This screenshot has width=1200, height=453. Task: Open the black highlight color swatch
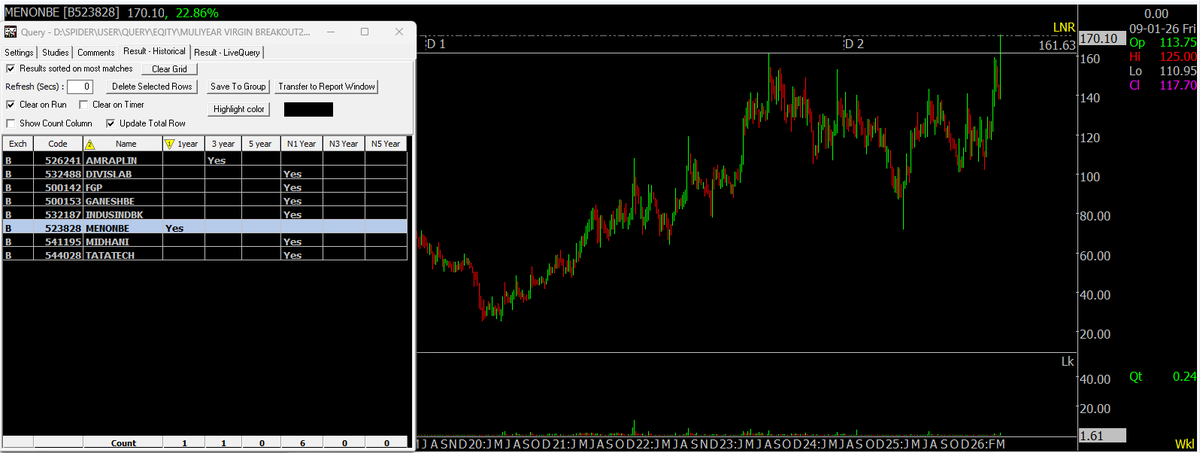[308, 108]
